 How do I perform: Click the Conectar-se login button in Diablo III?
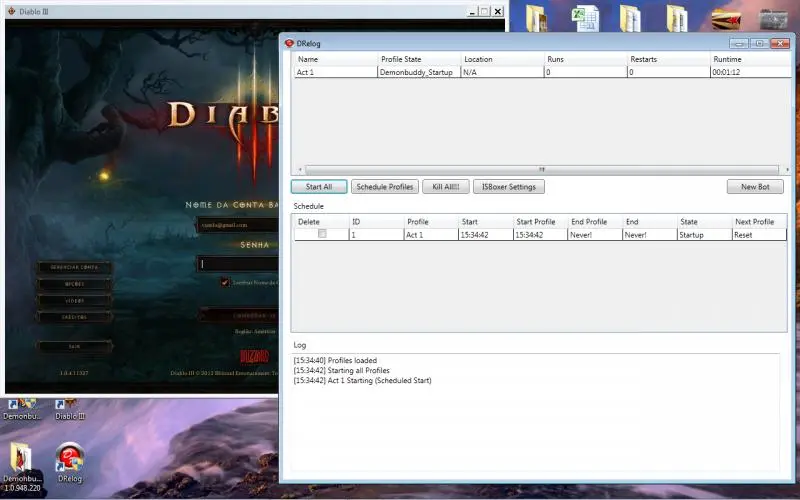(240, 316)
